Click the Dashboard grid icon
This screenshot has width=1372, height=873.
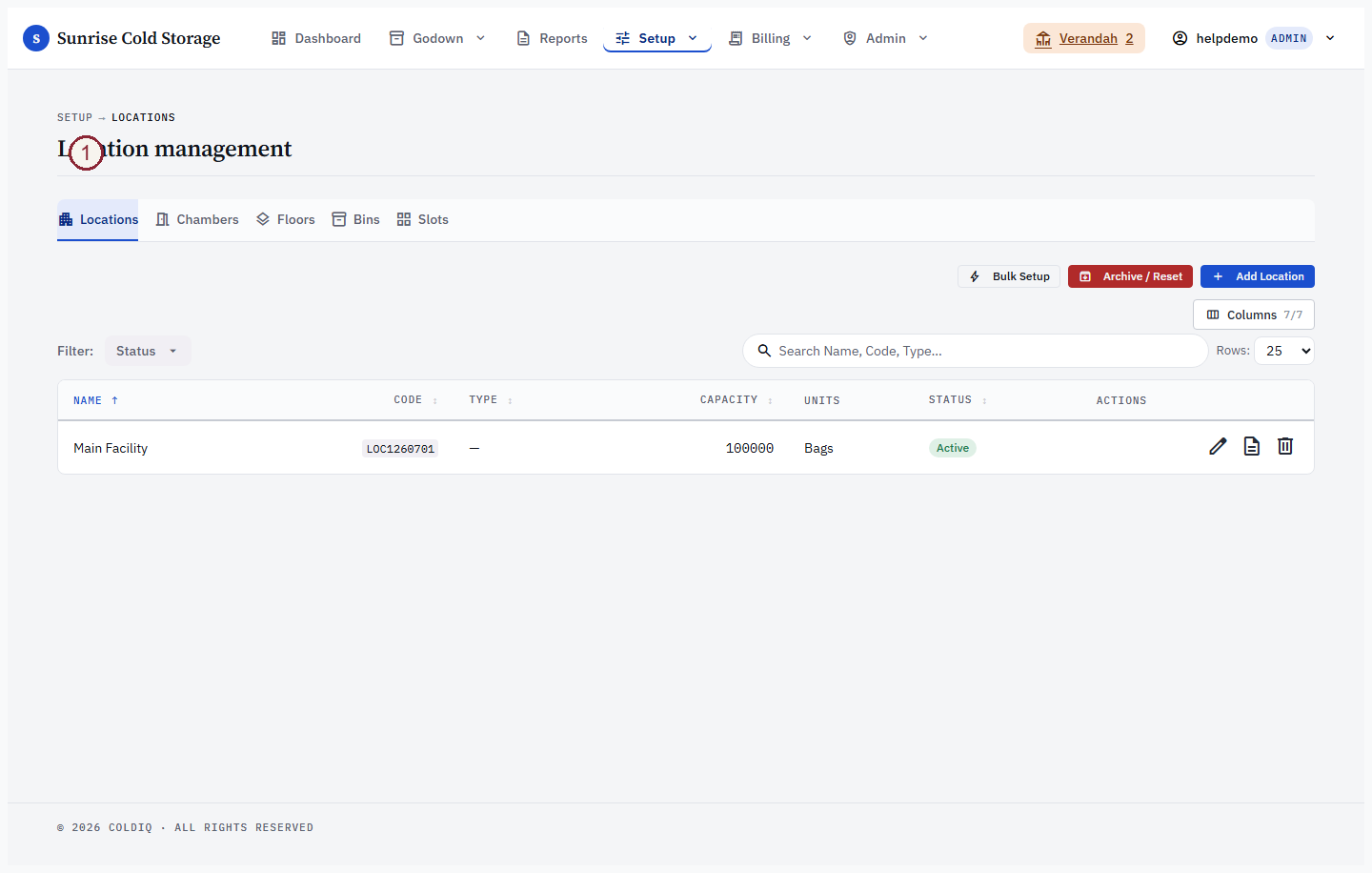(x=278, y=38)
